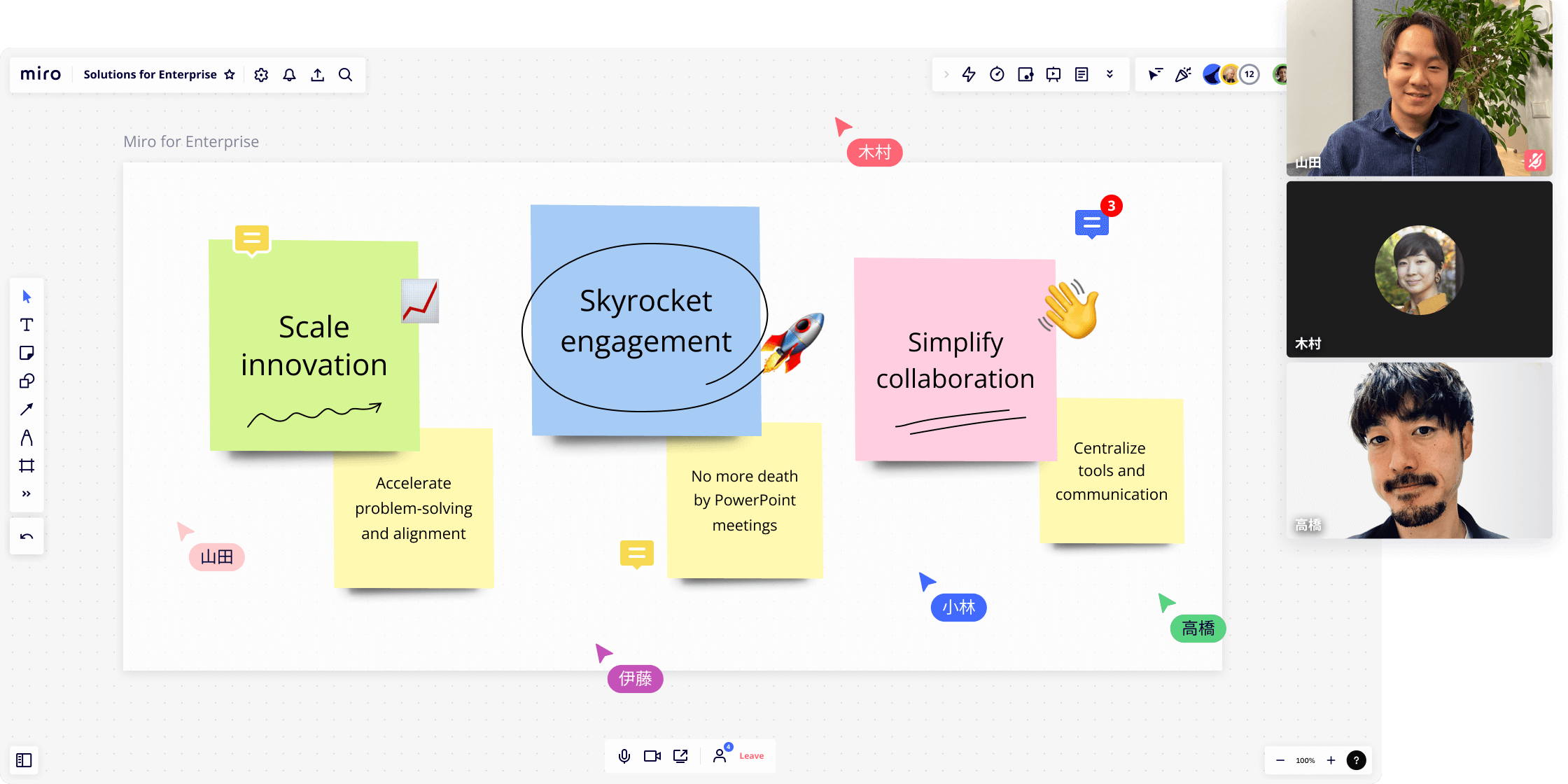1568x784 pixels.
Task: Toggle the microphone in call bar
Action: (624, 756)
